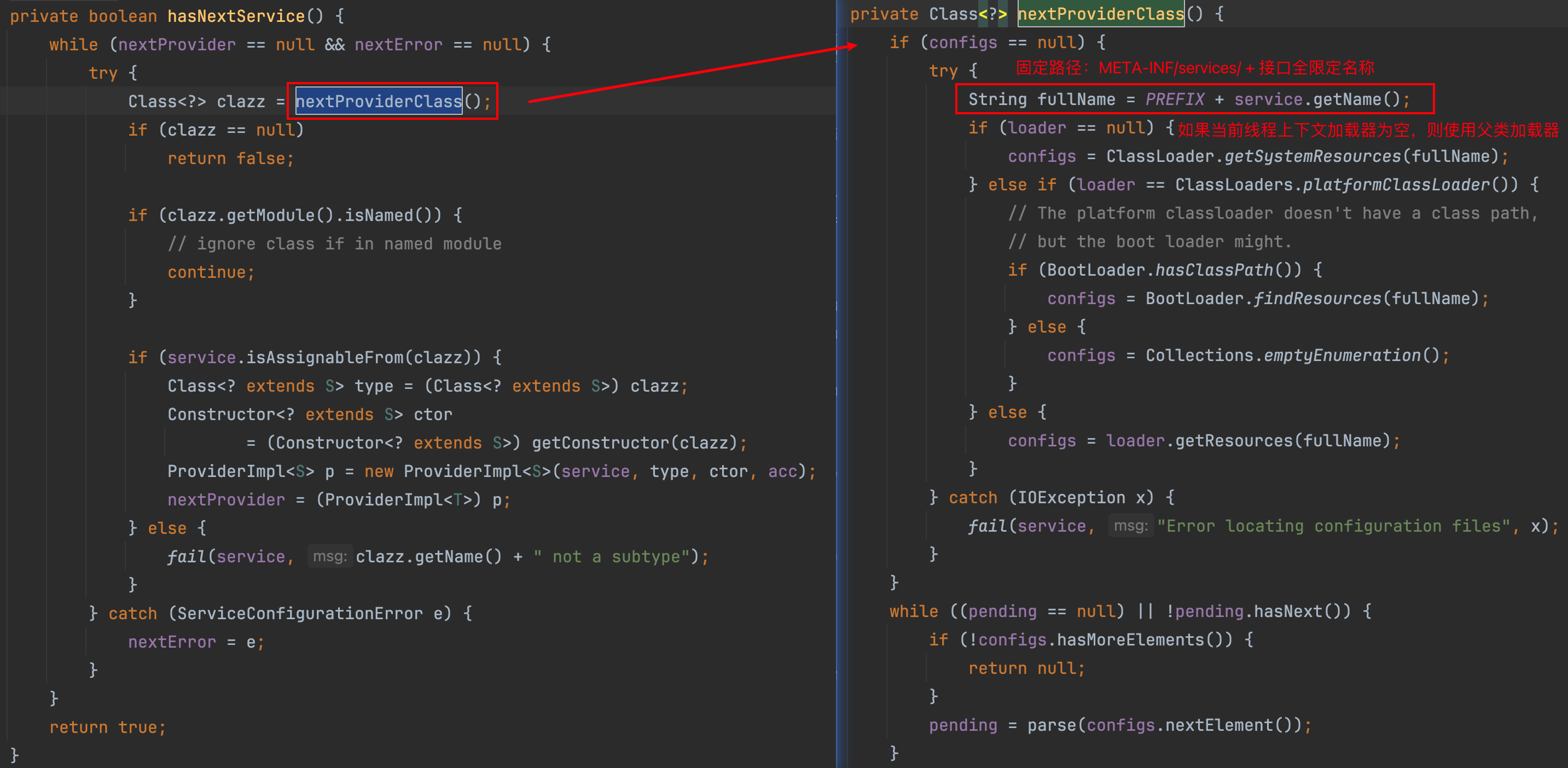Click the highlighted nextProviderClass call

[379, 101]
